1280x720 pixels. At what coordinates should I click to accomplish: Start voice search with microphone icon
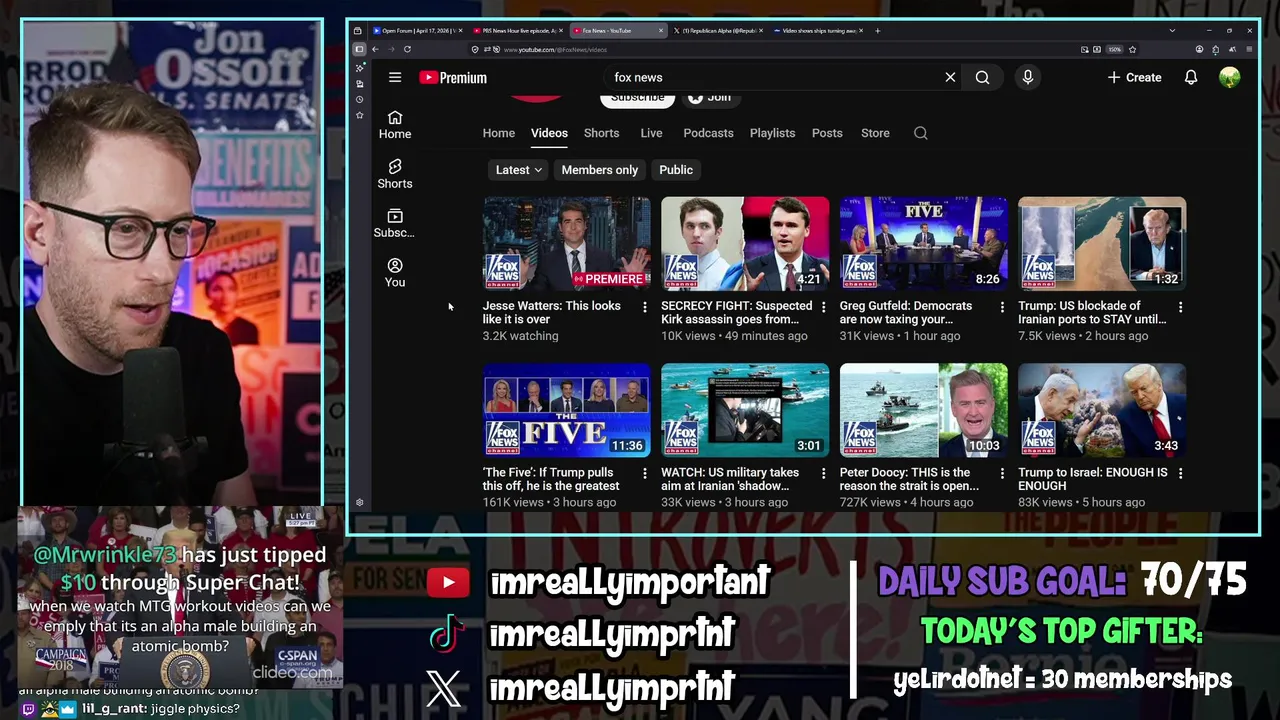click(x=1027, y=77)
